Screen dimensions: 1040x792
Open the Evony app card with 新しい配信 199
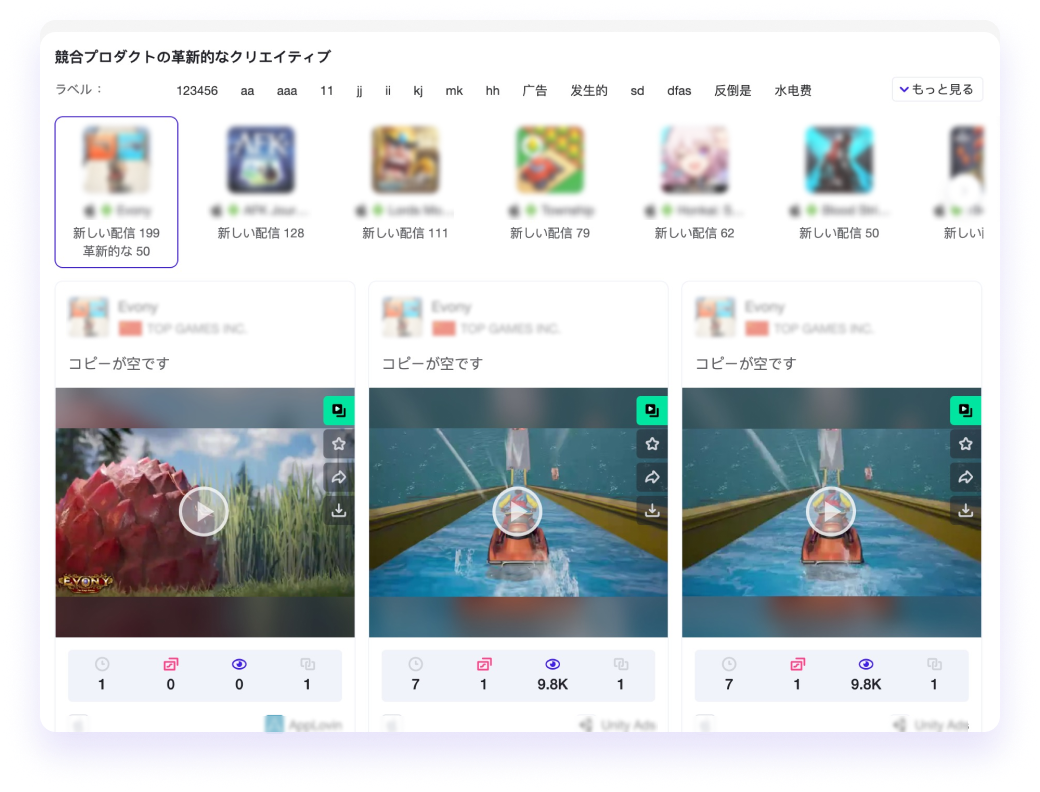116,192
